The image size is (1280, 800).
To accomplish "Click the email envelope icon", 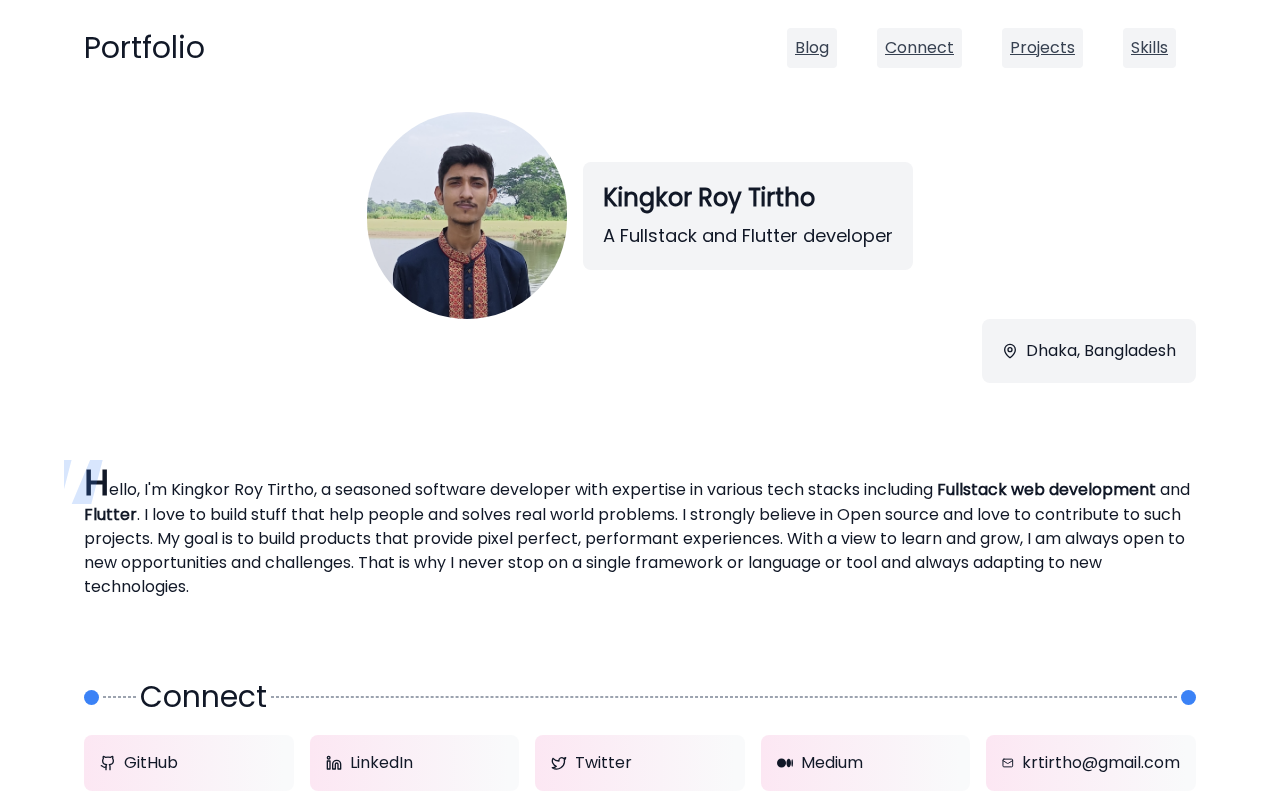I will point(1008,763).
